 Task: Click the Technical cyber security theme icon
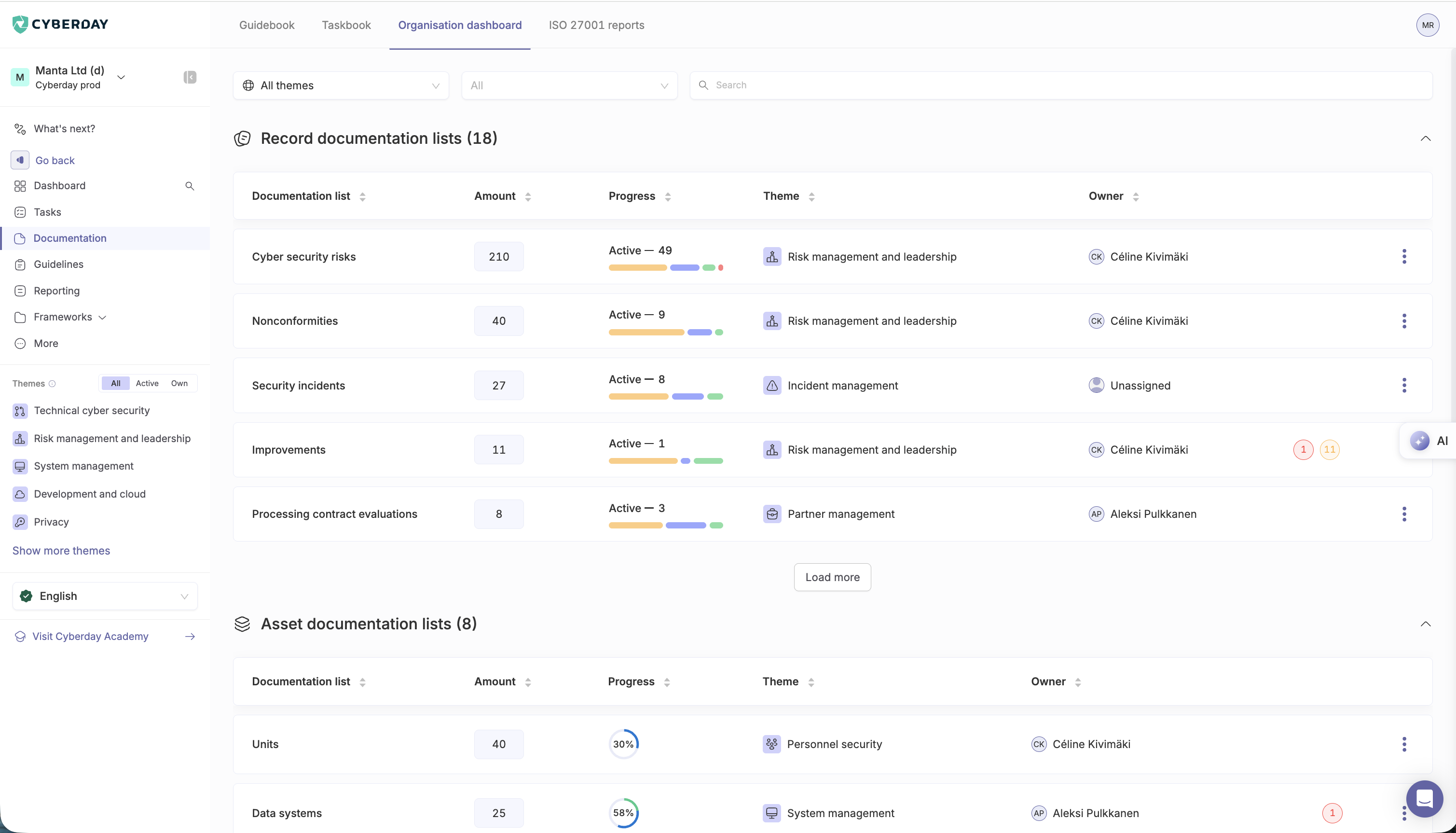point(20,411)
